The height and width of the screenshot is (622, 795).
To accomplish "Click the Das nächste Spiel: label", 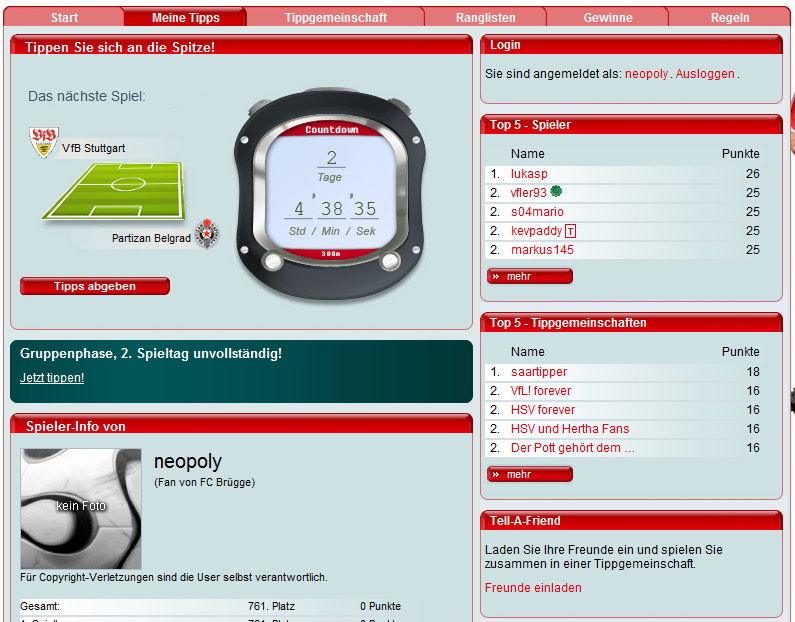I will pos(87,96).
